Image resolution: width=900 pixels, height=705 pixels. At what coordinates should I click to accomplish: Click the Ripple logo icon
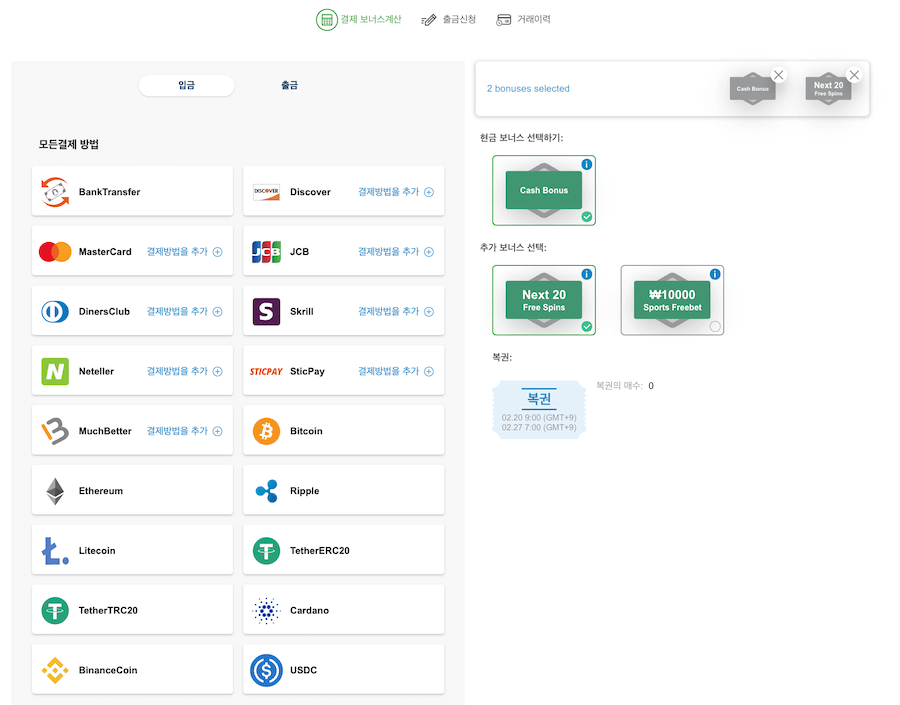[266, 491]
